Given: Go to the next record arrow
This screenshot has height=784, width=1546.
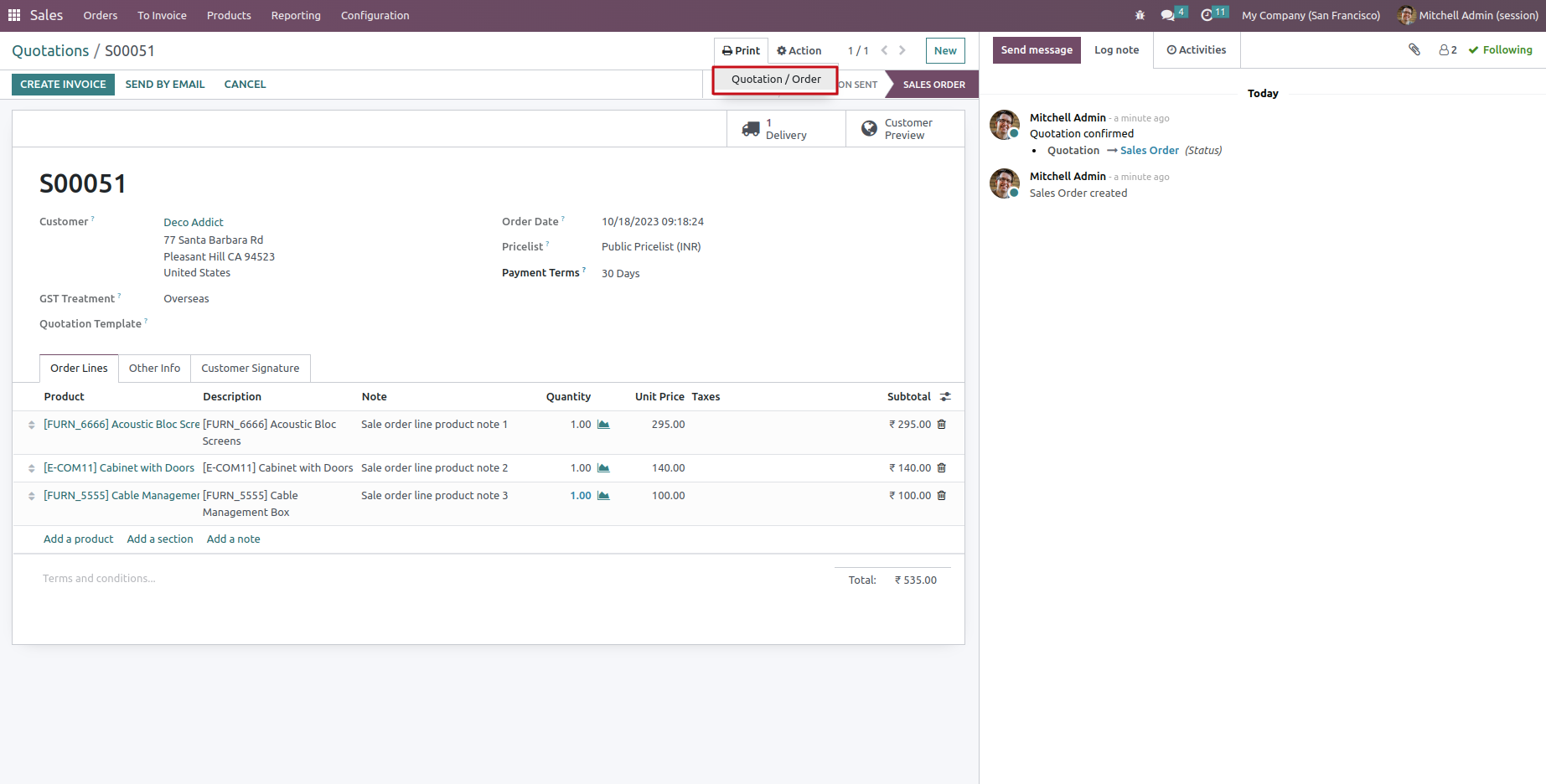Looking at the screenshot, I should [x=902, y=50].
